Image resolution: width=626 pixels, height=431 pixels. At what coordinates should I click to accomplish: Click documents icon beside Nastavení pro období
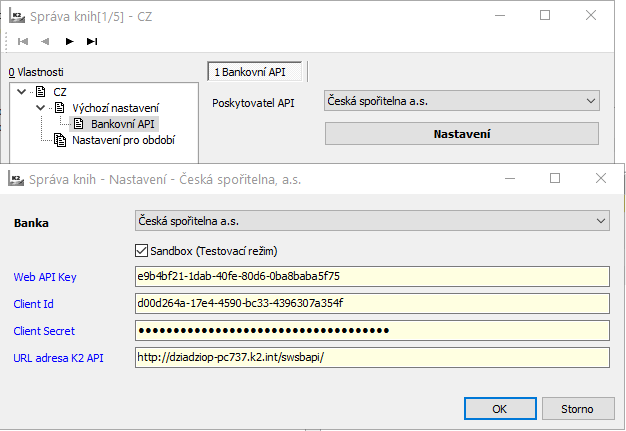(60, 140)
